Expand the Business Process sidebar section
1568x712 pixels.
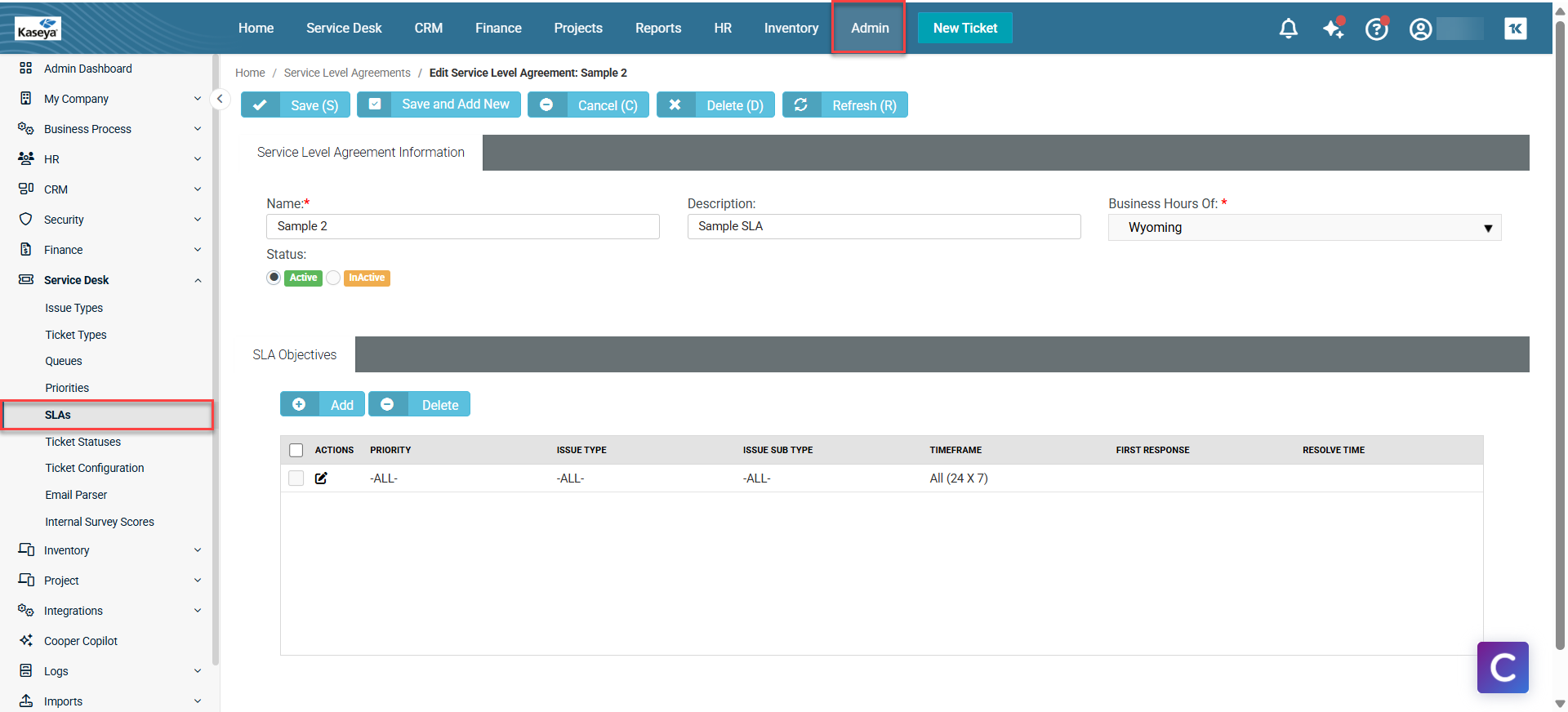pyautogui.click(x=197, y=128)
